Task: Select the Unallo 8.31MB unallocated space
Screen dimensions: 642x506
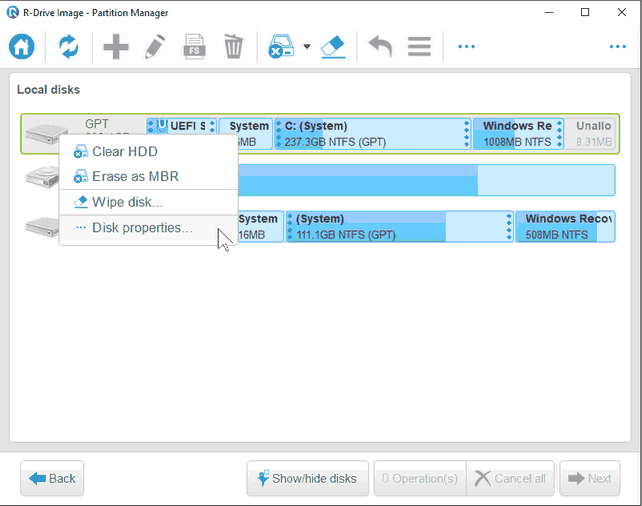Action: pos(590,134)
